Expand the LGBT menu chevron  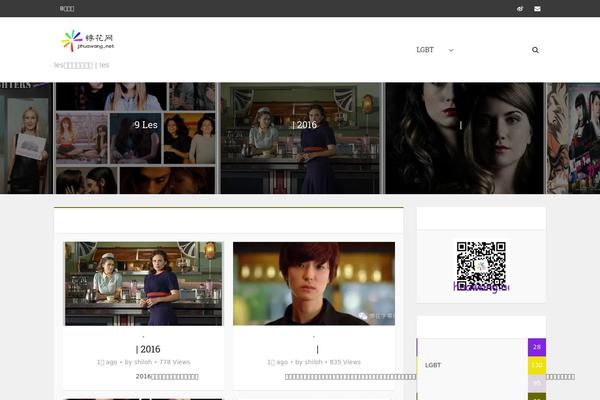tap(451, 50)
